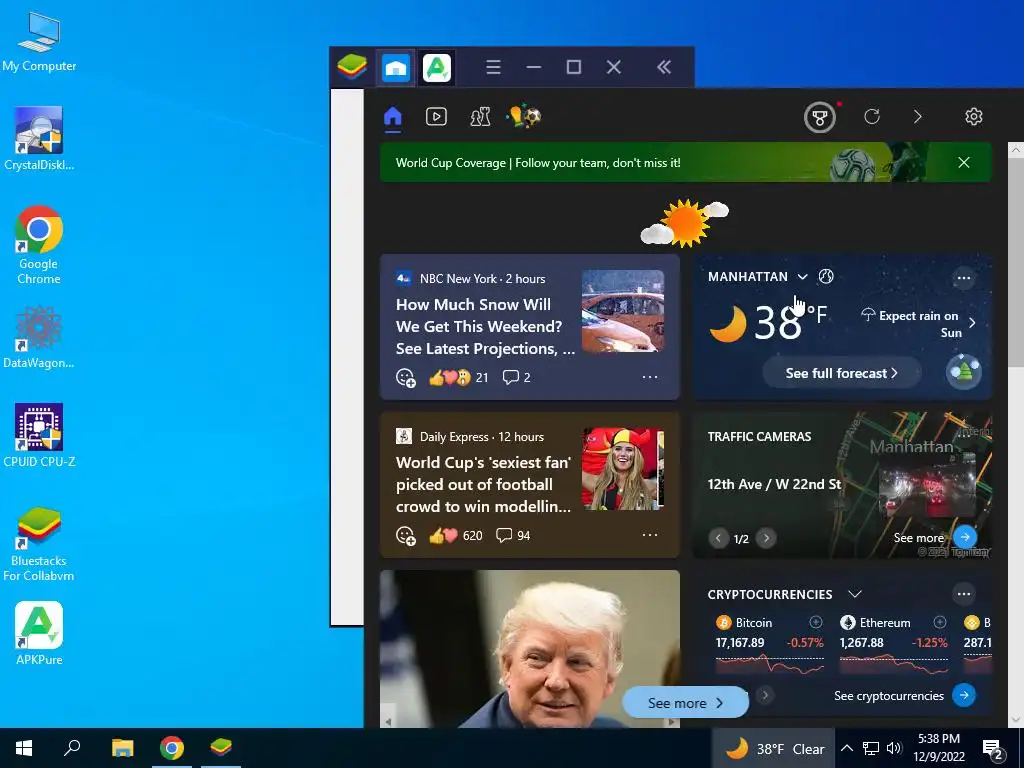This screenshot has width=1024, height=768.
Task: Collapse the BlueStacks sidebar with double-arrow
Action: click(x=664, y=67)
